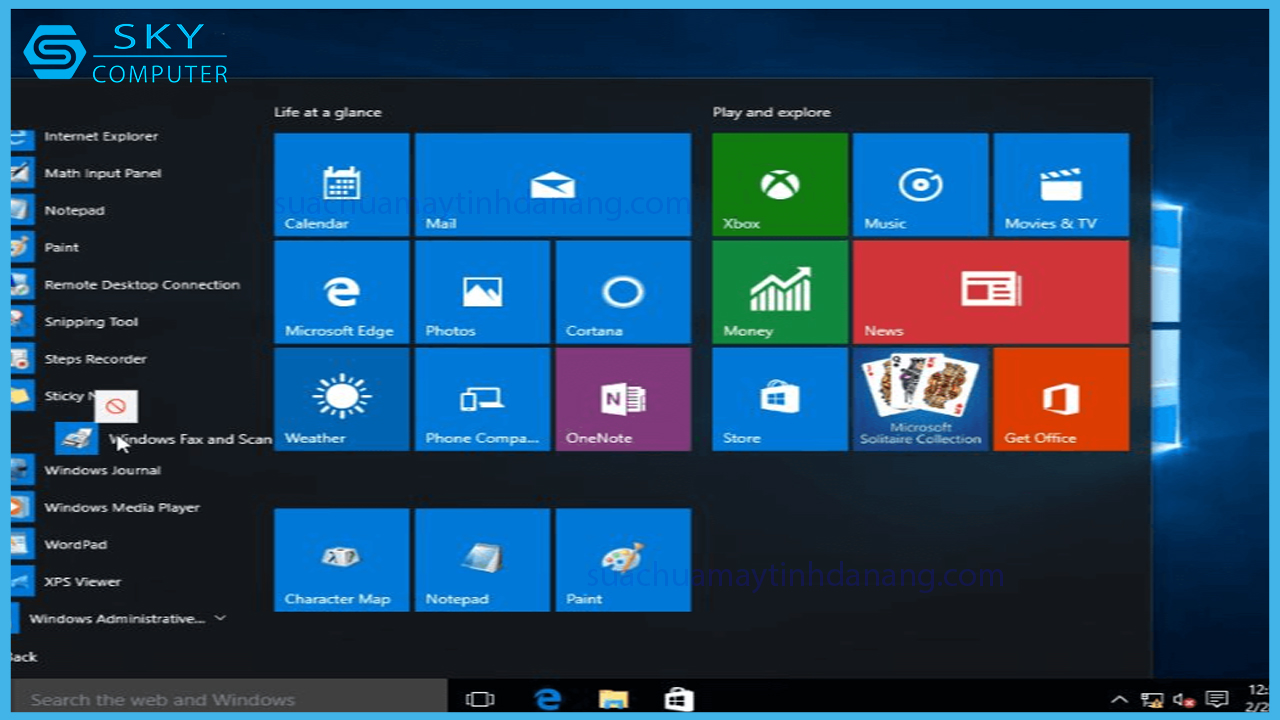Open the Weather tile
Screen dimensions: 1280x720
click(342, 399)
